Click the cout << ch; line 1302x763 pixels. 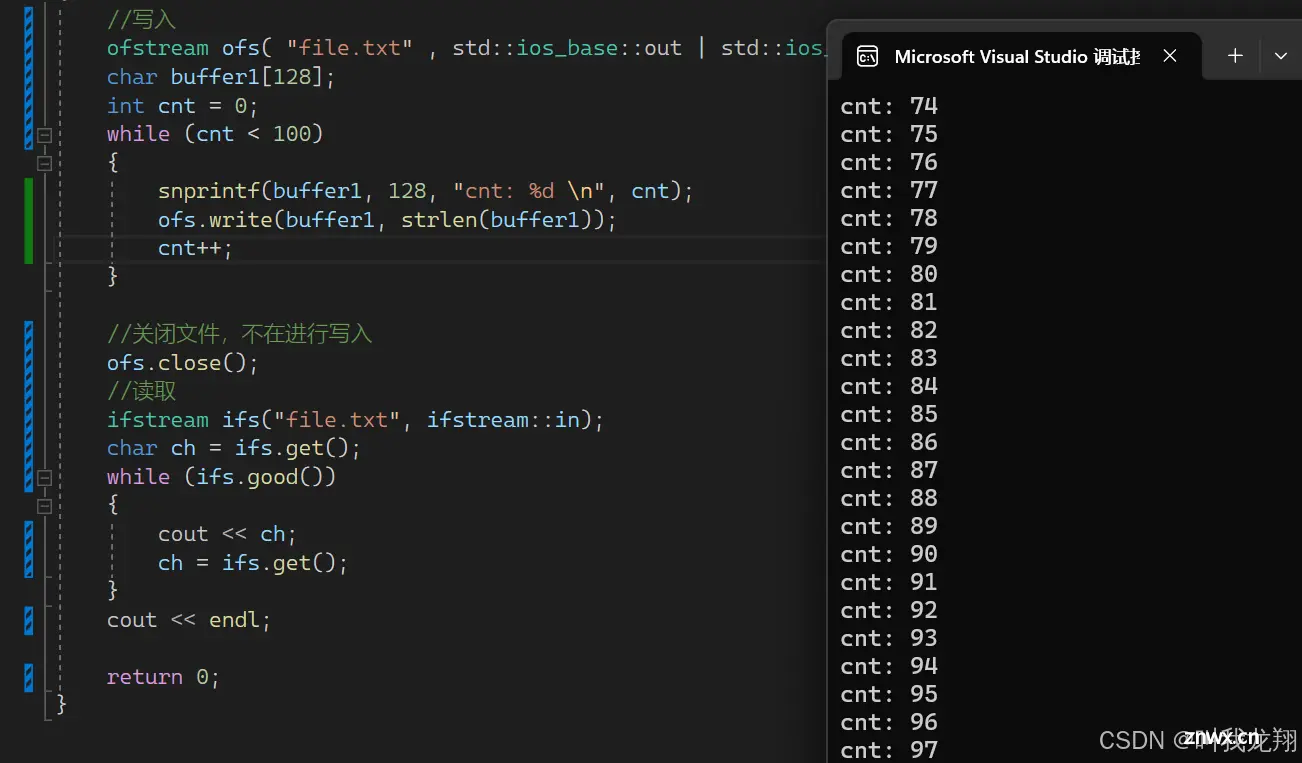227,534
